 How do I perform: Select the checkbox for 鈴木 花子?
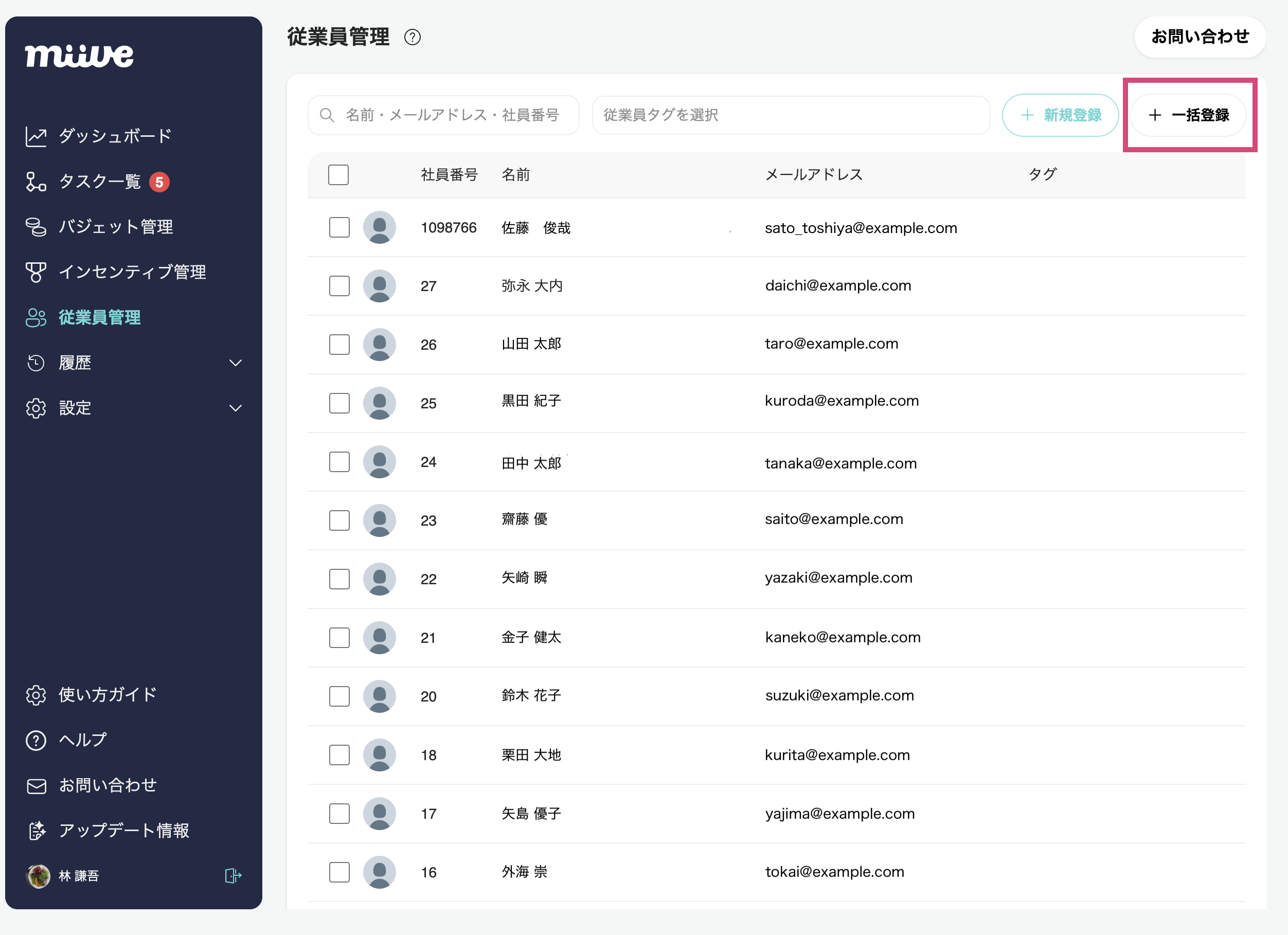pyautogui.click(x=339, y=696)
